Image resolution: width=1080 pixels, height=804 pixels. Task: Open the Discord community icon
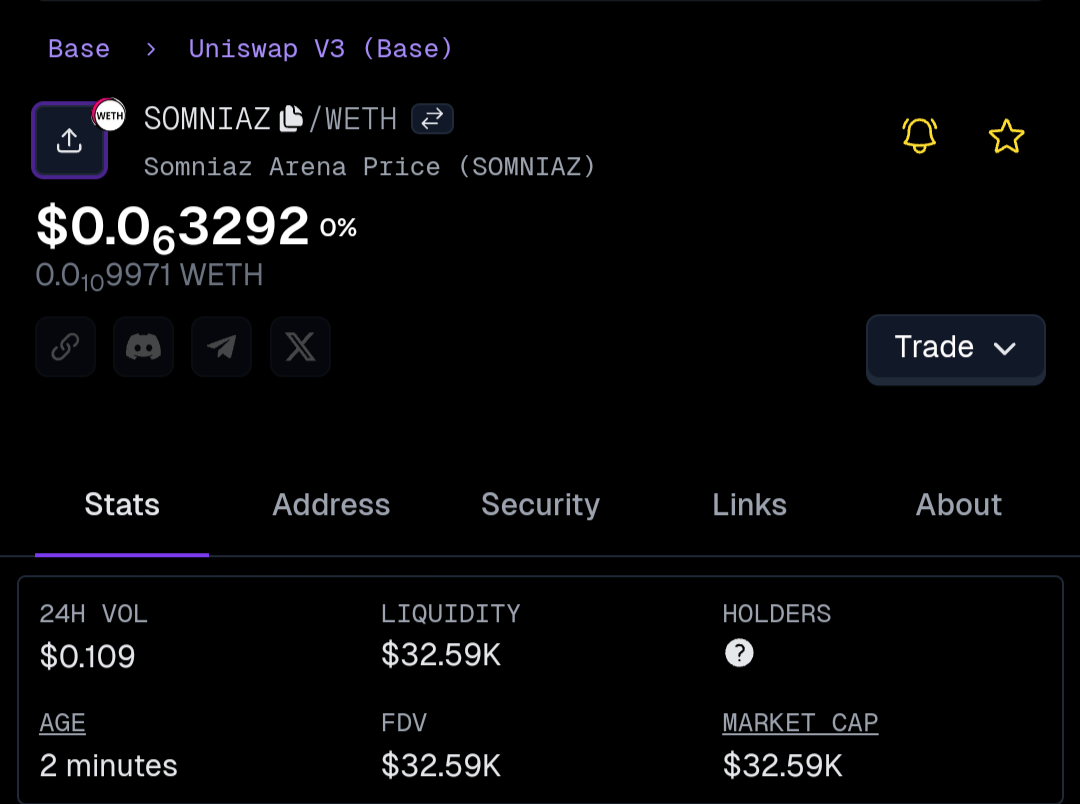144,347
